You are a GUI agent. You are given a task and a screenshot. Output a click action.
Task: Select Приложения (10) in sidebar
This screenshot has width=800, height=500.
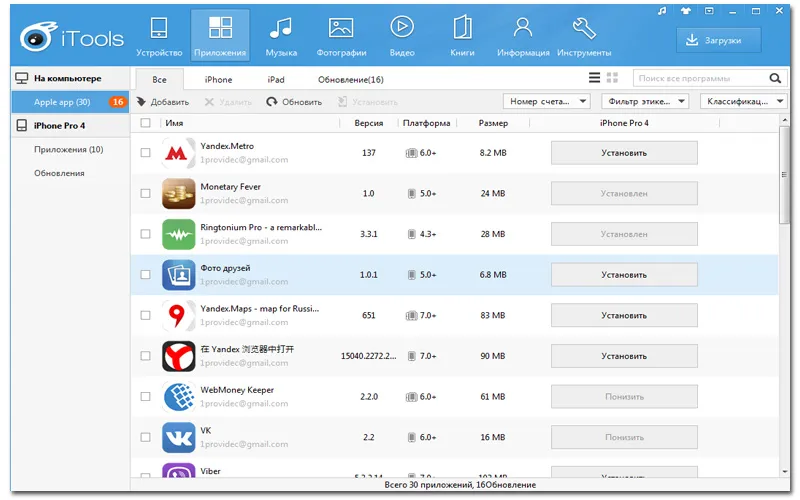(x=70, y=149)
